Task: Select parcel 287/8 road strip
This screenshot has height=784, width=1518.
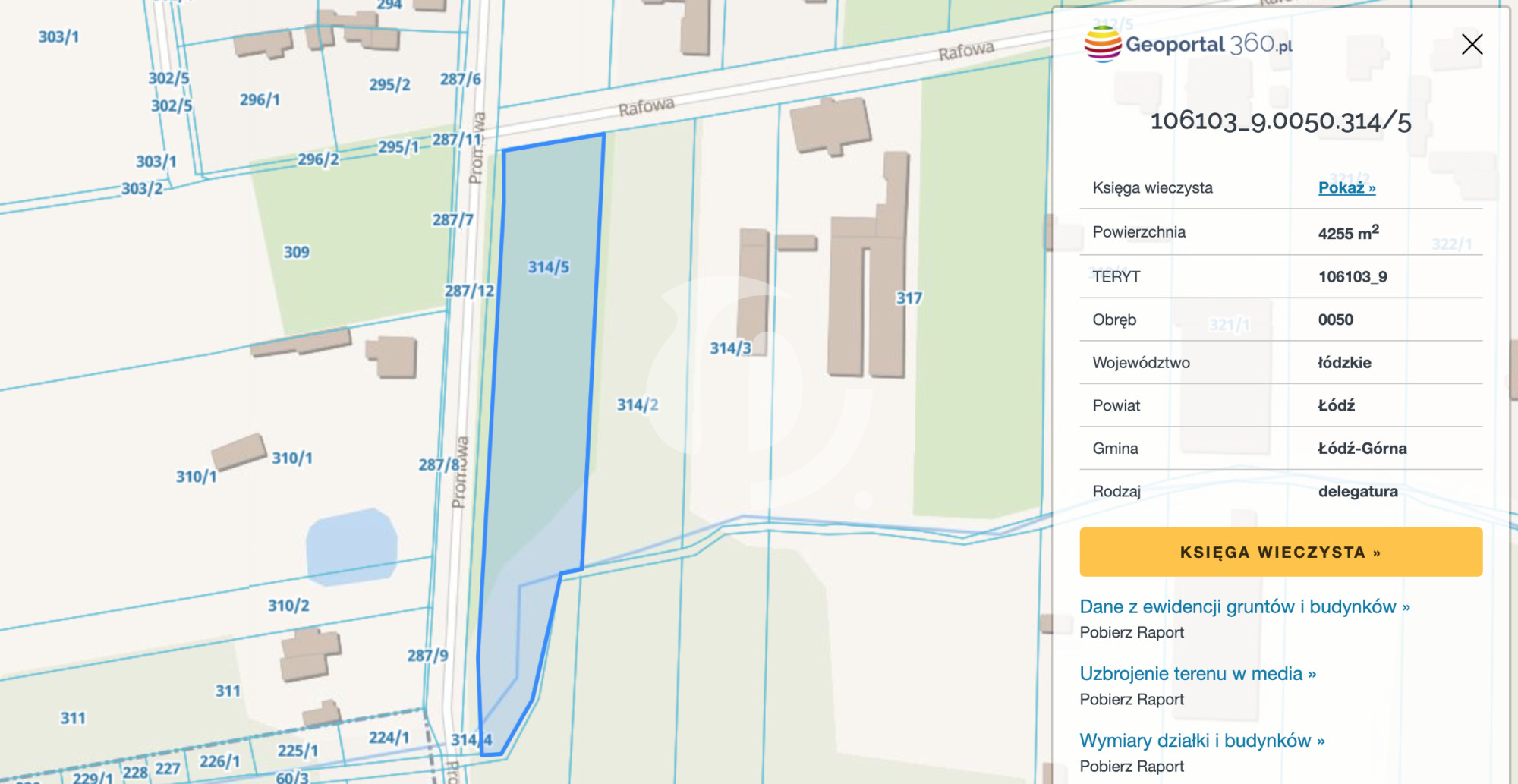Action: (439, 464)
